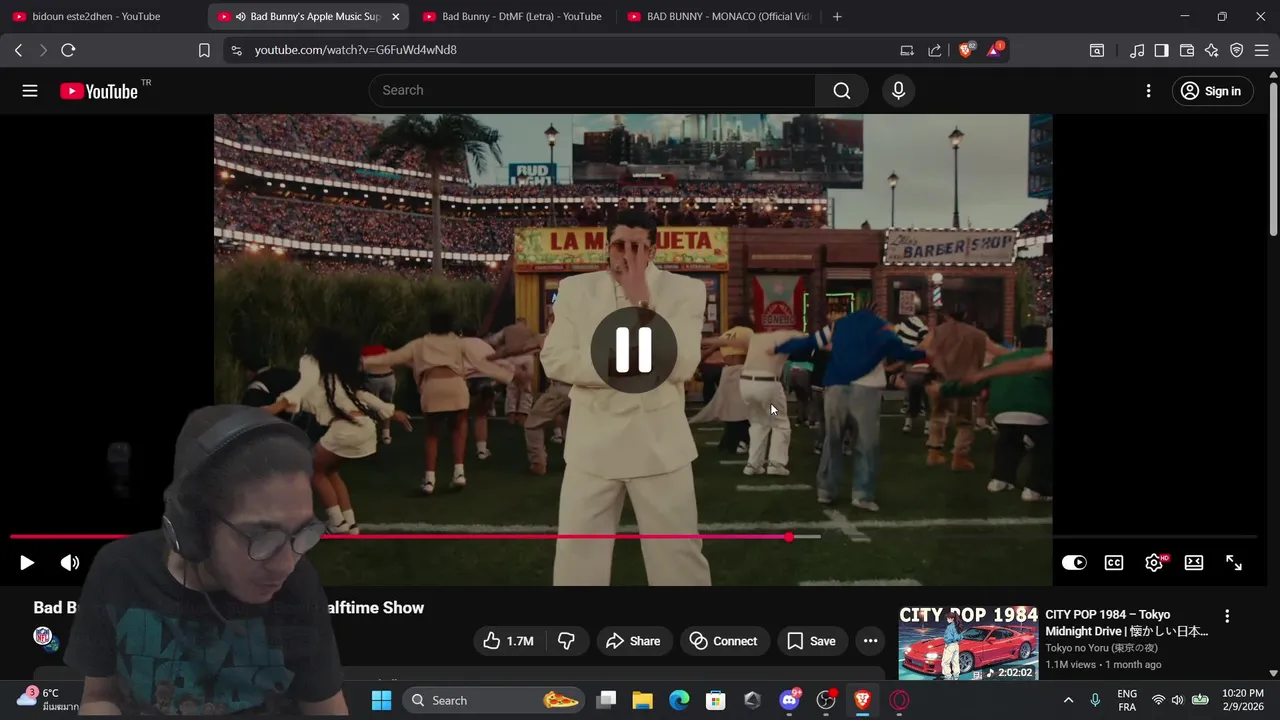Open player settings gear icon
Viewport: 1280px width, 720px height.
pyautogui.click(x=1154, y=563)
